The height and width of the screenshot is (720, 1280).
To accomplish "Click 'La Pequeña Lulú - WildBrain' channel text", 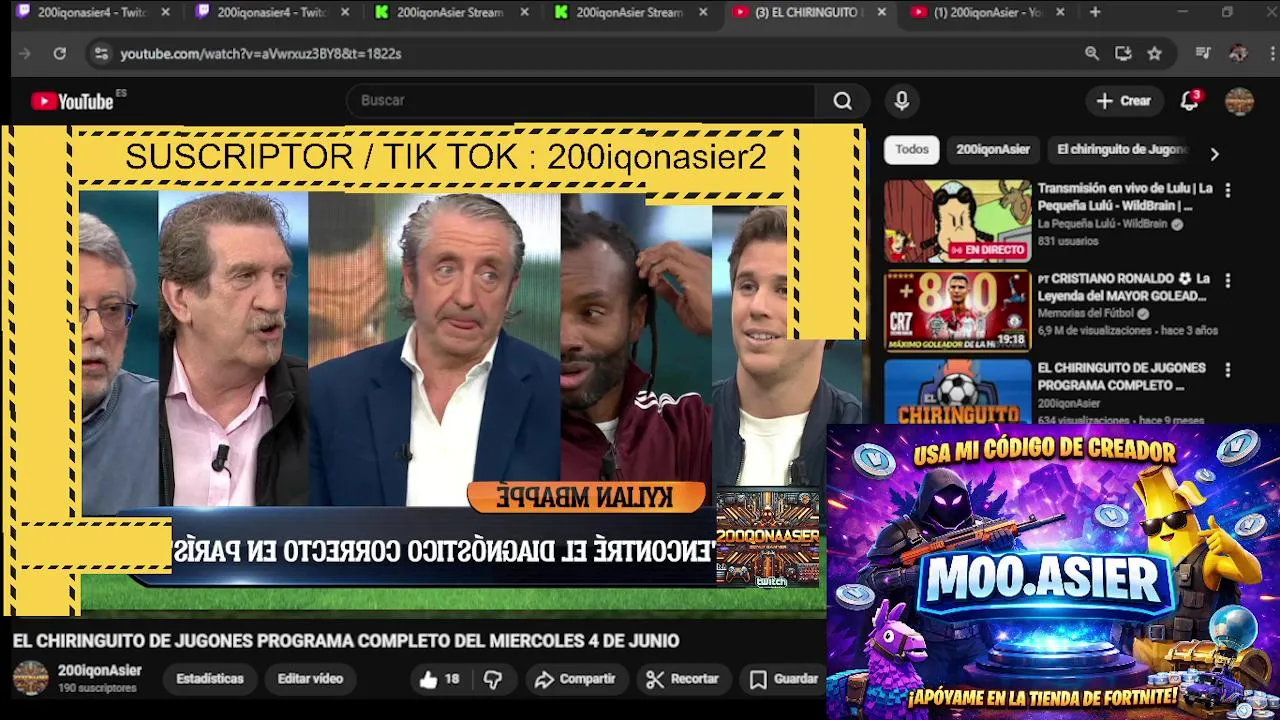I will [1102, 225].
